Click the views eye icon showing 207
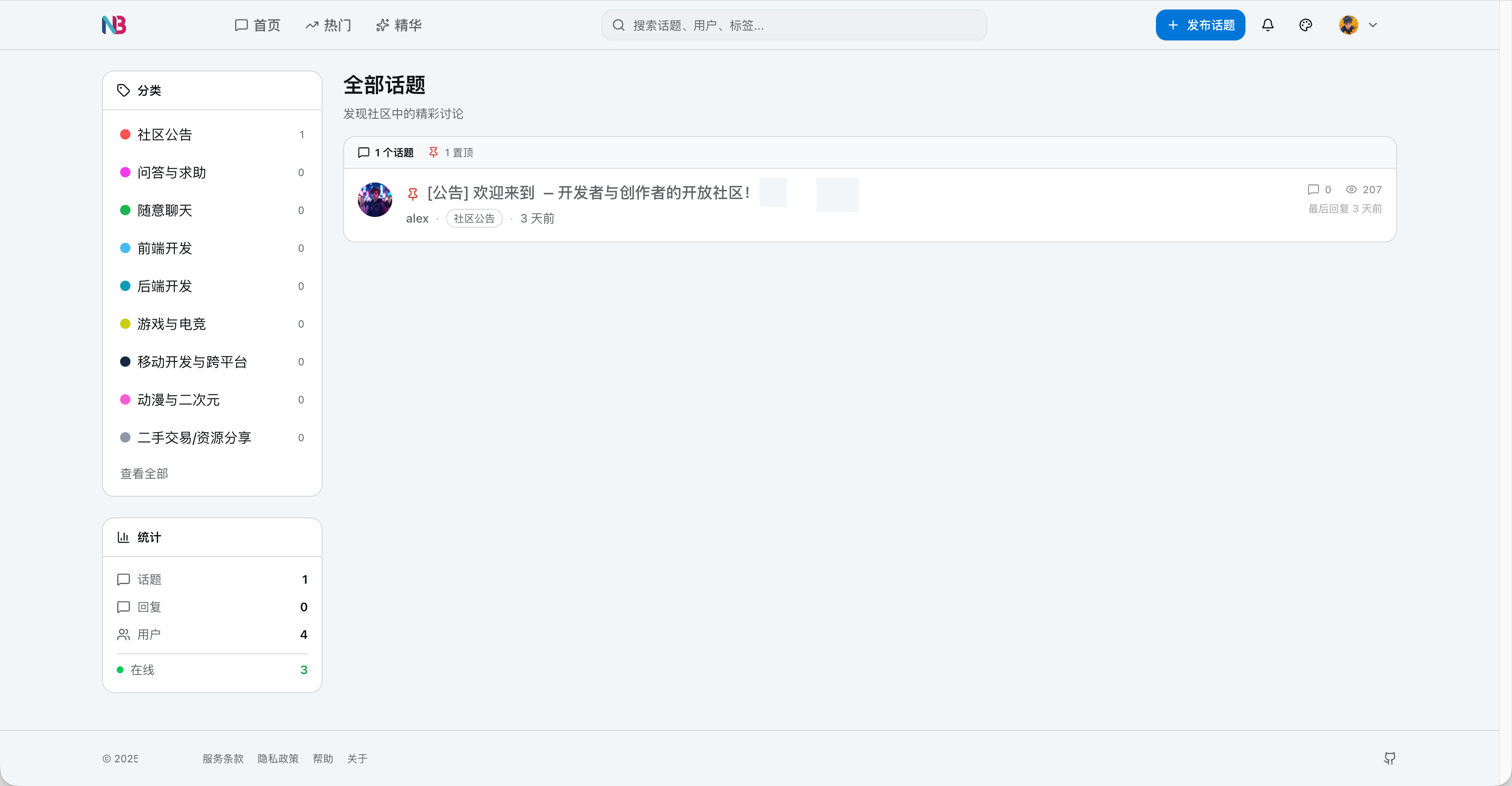The height and width of the screenshot is (786, 1512). 1351,189
